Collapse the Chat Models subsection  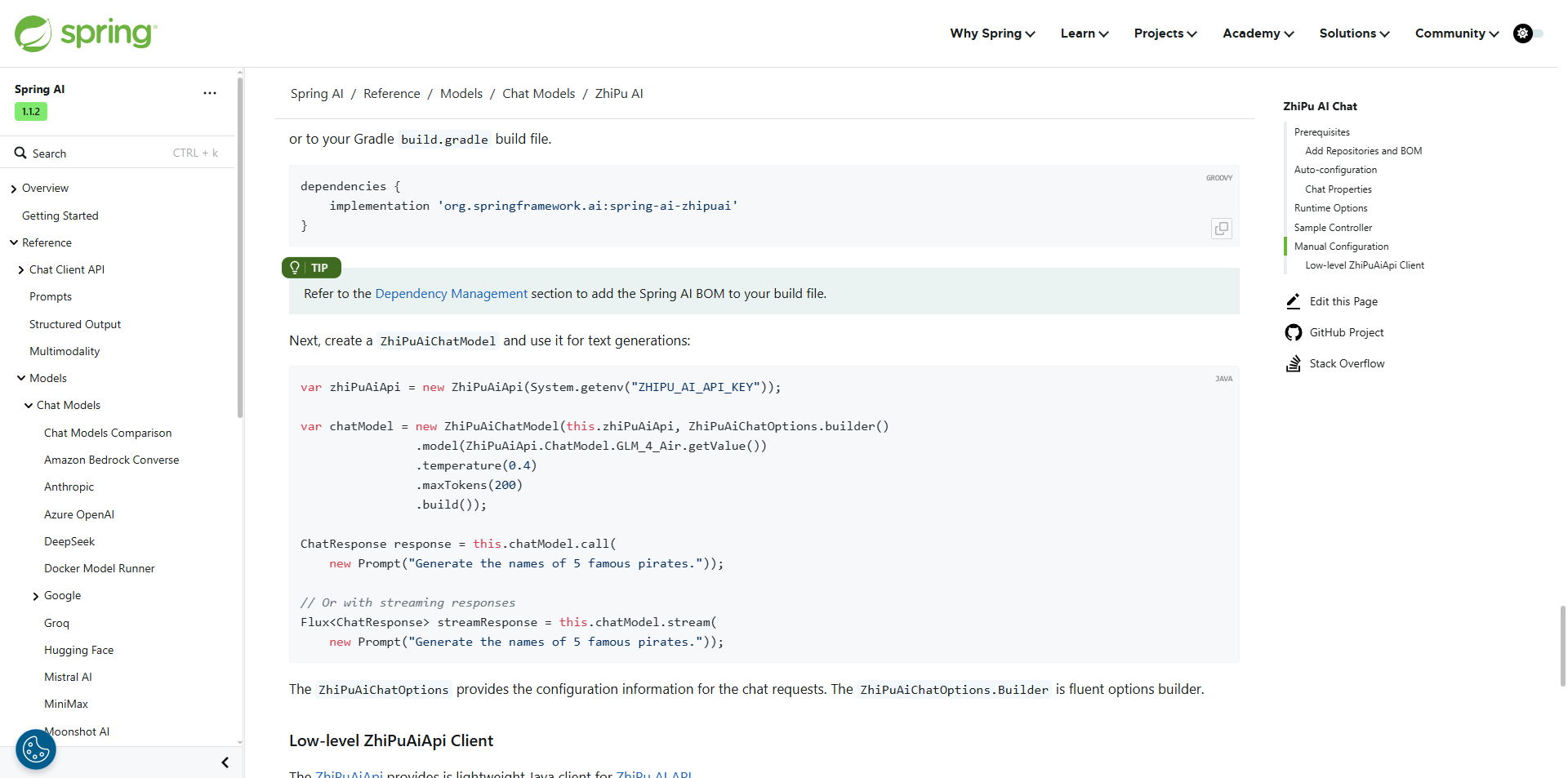point(29,405)
